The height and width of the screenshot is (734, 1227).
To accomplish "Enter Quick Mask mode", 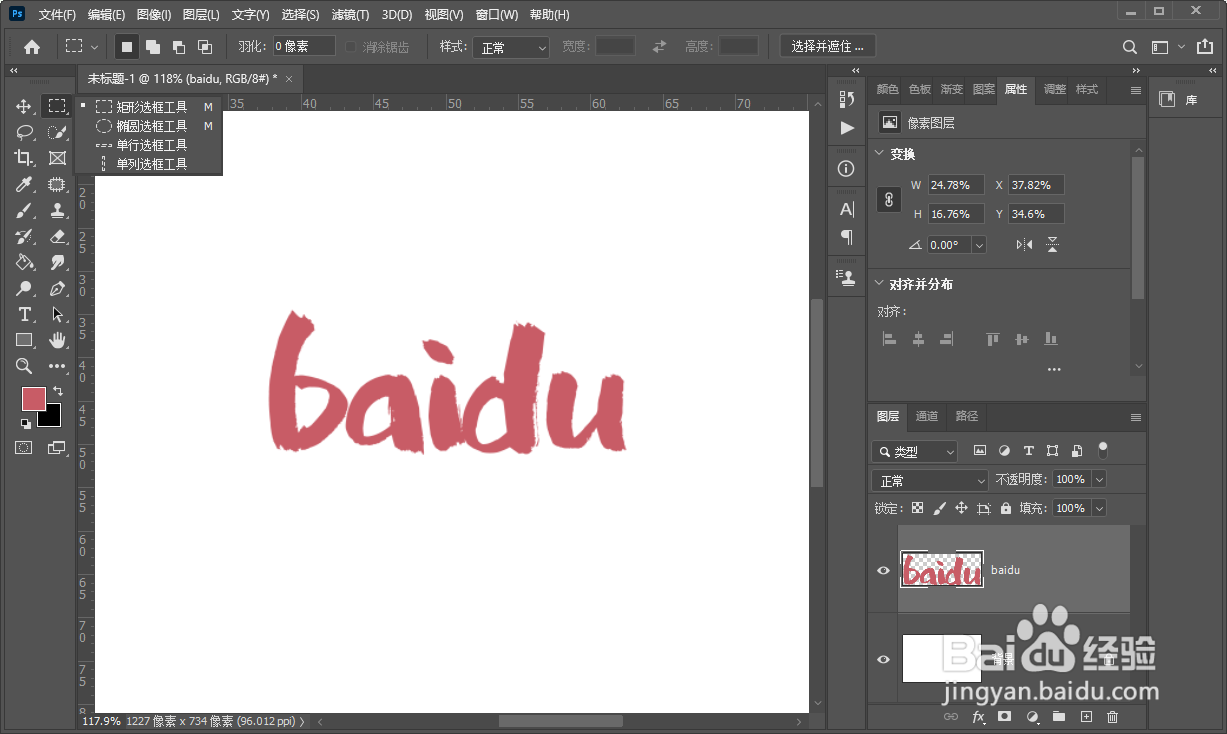I will tap(24, 448).
